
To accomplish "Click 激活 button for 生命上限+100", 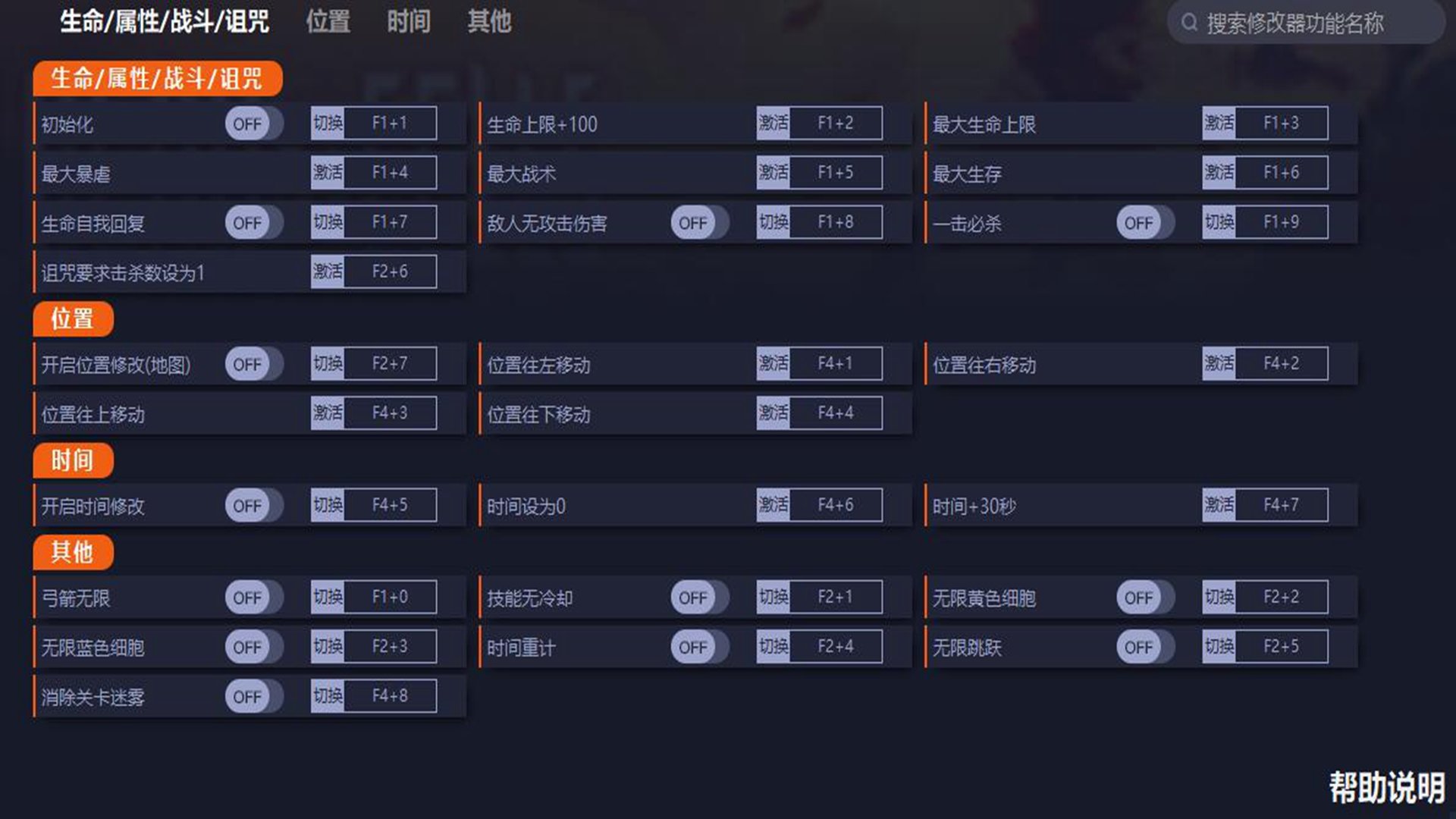I will pyautogui.click(x=773, y=123).
